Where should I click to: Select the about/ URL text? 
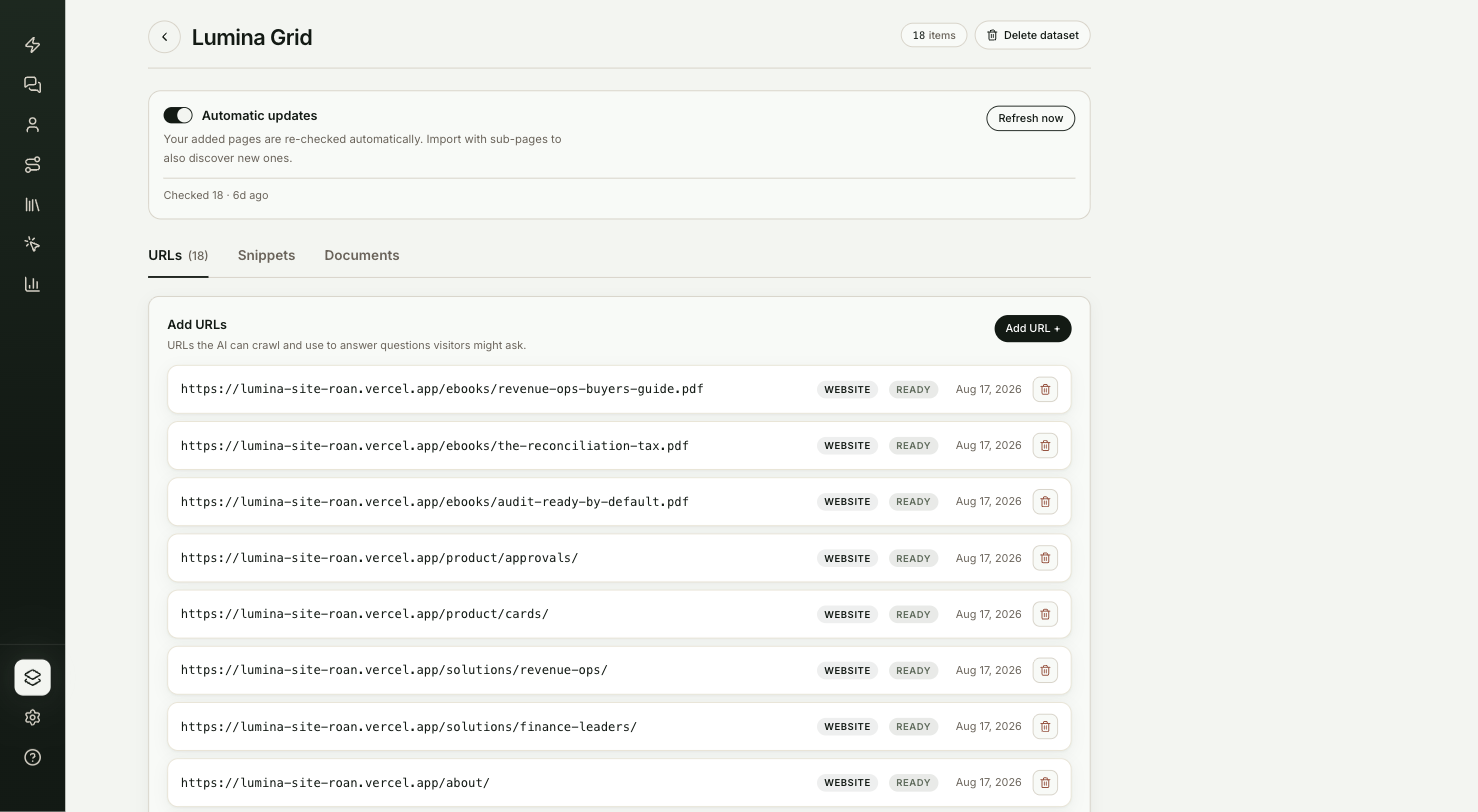point(335,783)
